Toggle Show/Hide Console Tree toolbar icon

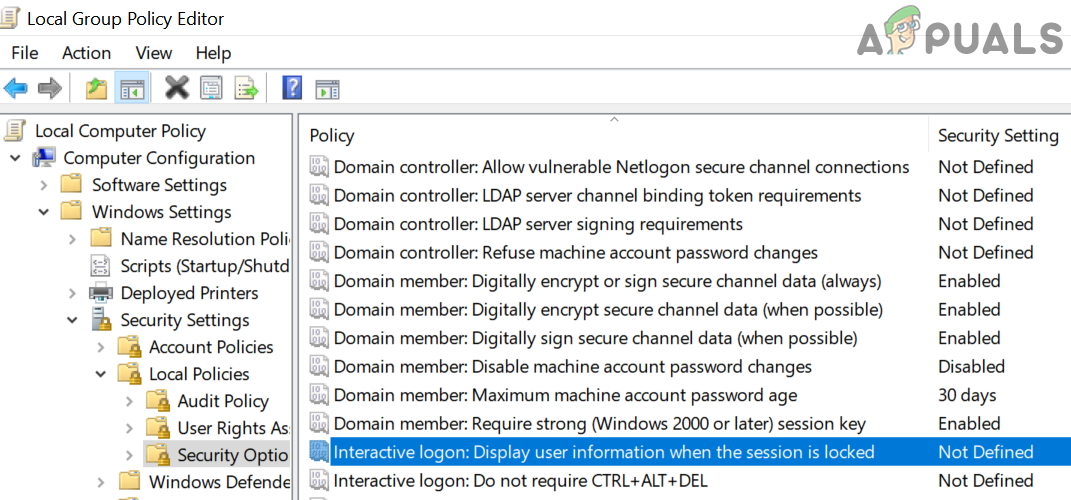pyautogui.click(x=130, y=89)
